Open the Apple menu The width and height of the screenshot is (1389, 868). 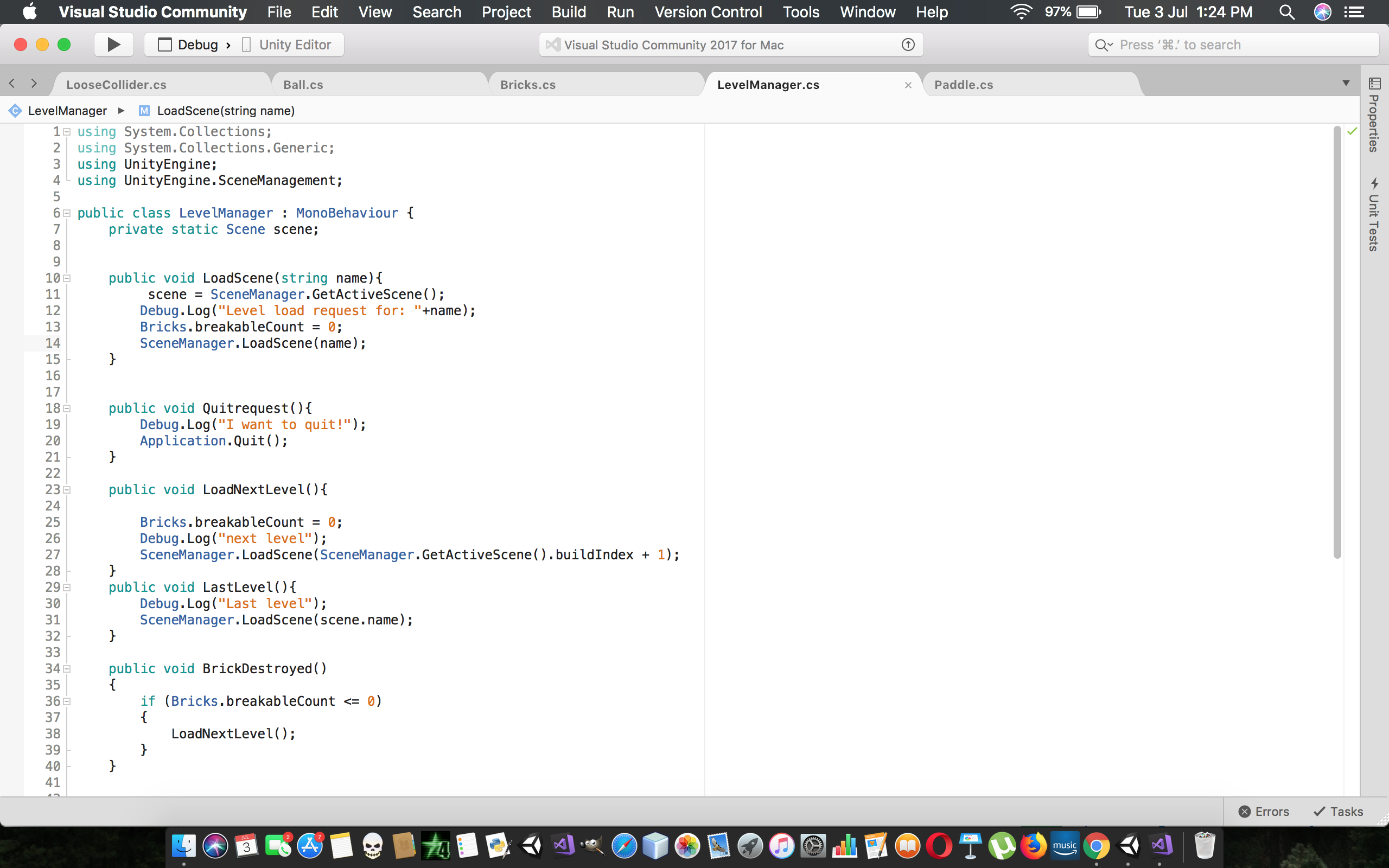[30, 11]
